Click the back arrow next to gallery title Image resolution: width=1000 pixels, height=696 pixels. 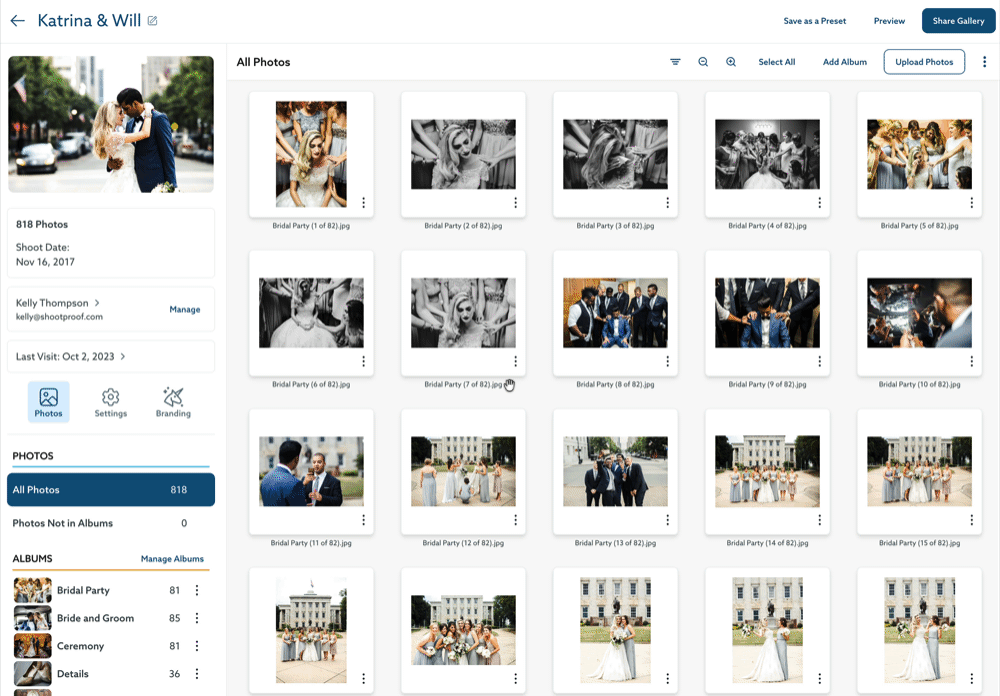point(17,21)
